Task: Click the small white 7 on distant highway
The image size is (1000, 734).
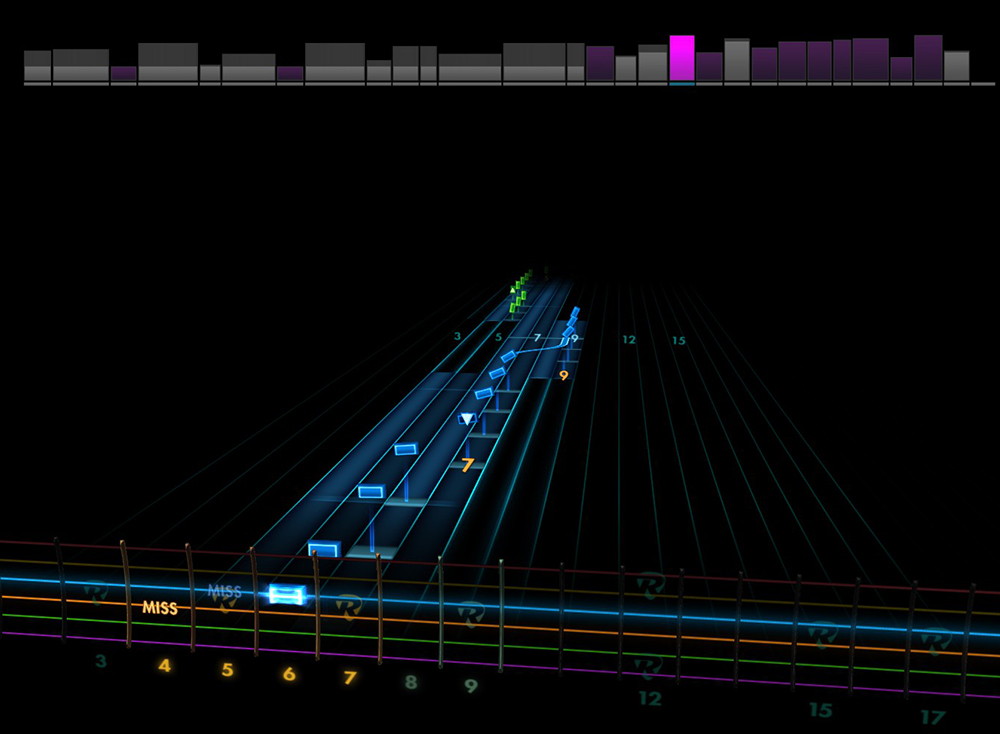Action: [537, 337]
